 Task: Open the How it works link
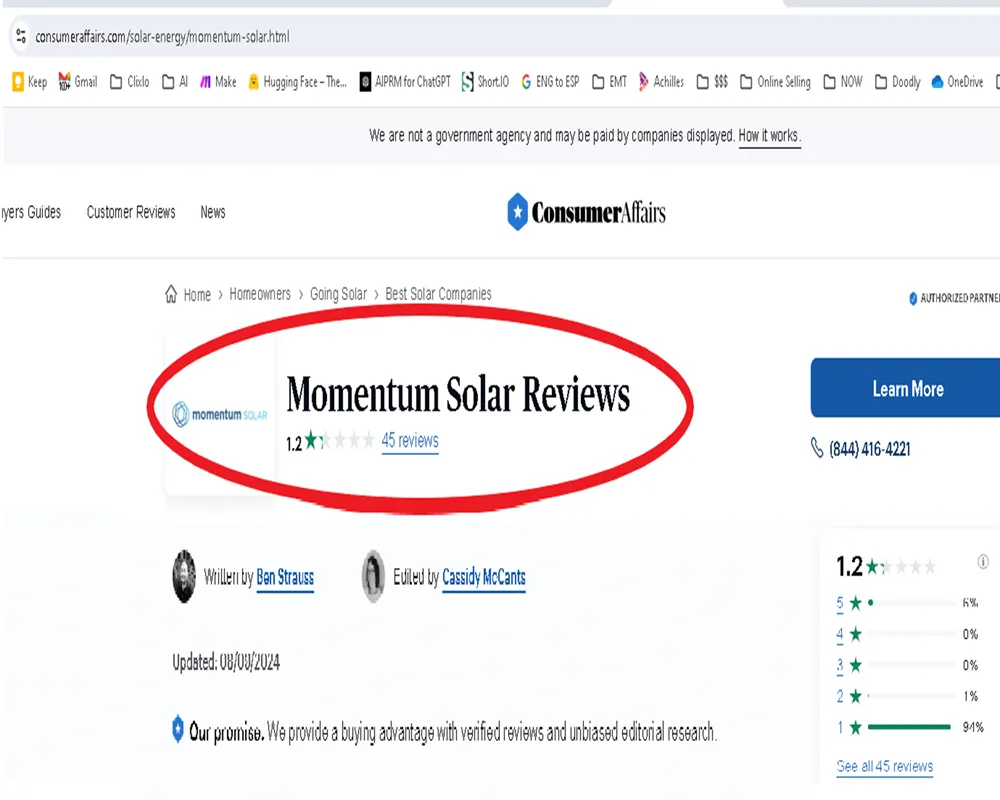click(x=768, y=136)
